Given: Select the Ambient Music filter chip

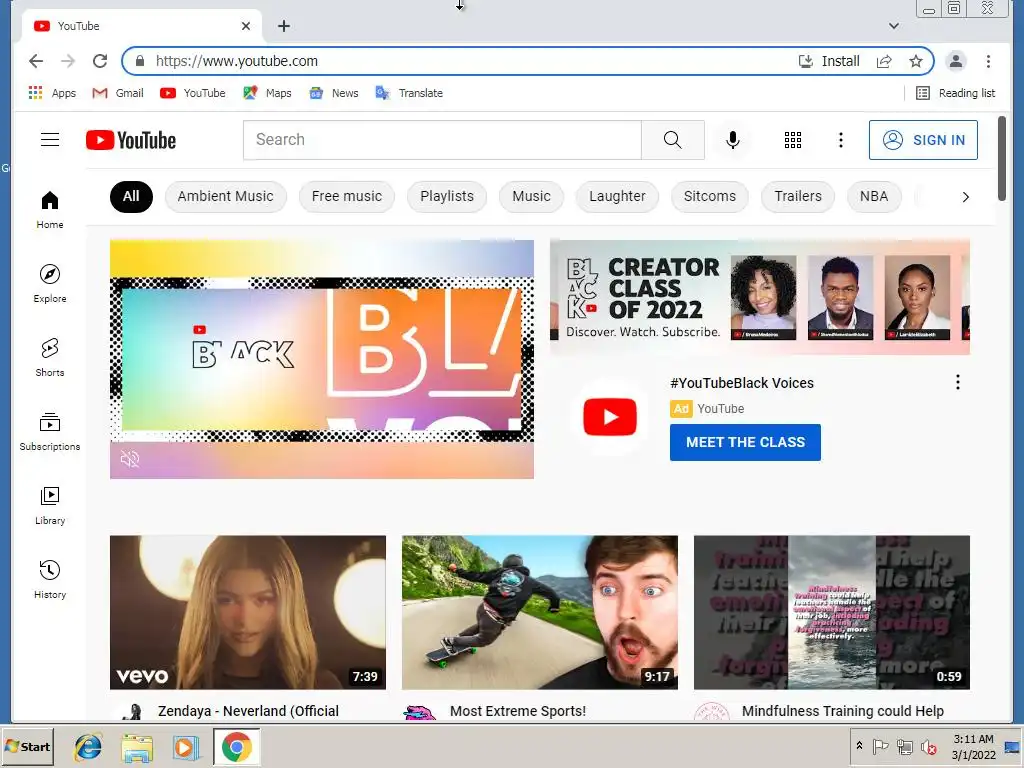Looking at the screenshot, I should click(225, 197).
